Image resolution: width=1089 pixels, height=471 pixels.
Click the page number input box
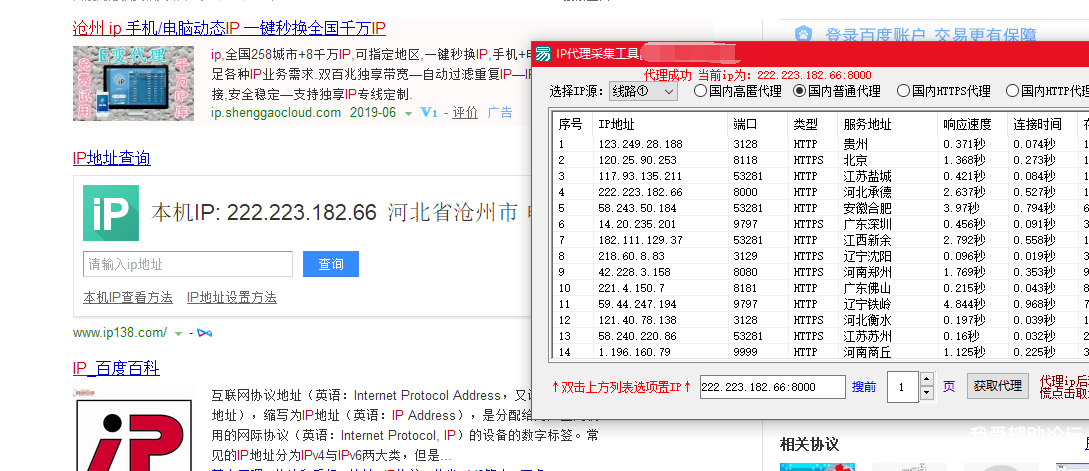click(903, 387)
